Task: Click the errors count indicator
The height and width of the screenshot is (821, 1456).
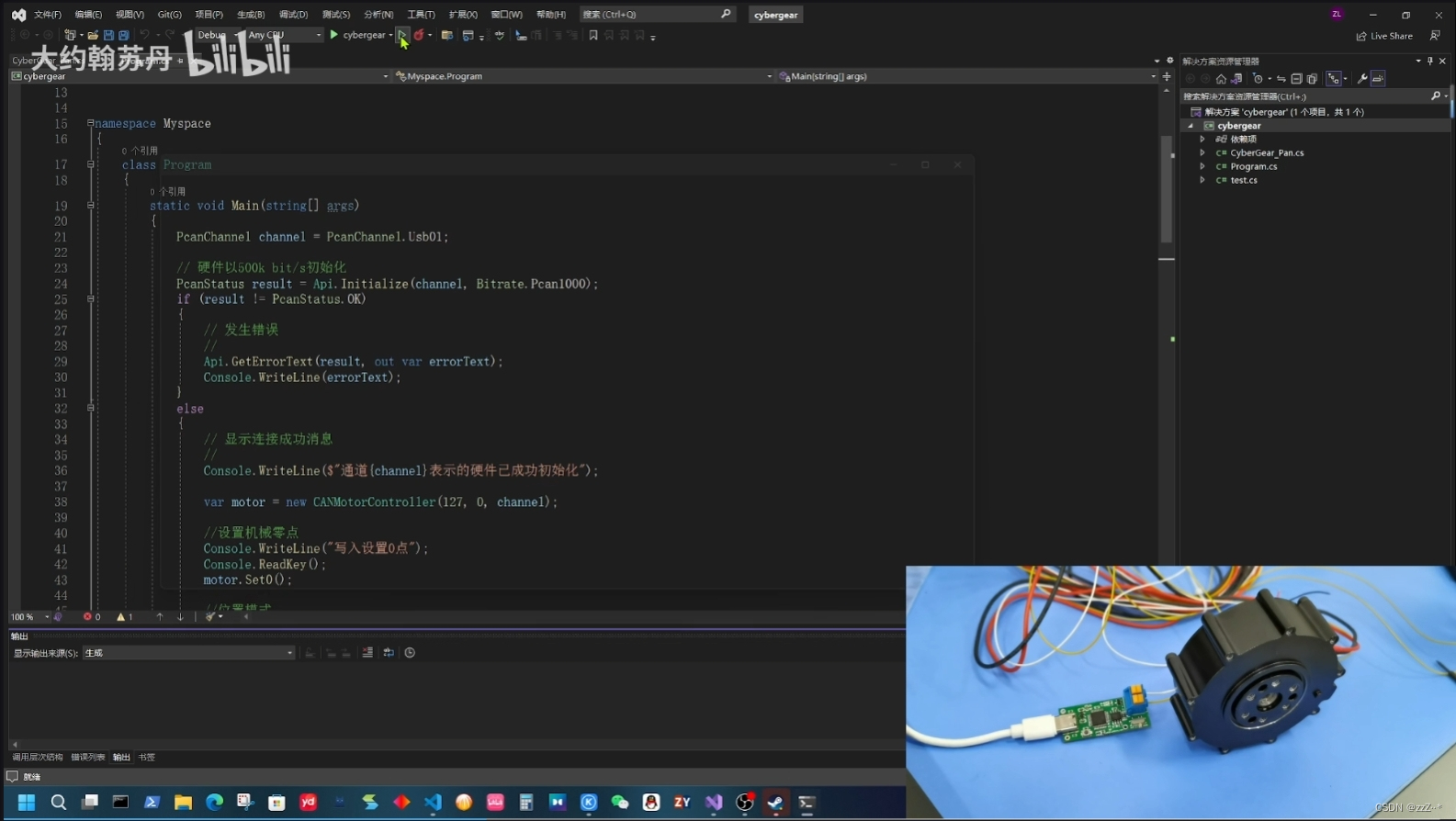Action: 92,617
